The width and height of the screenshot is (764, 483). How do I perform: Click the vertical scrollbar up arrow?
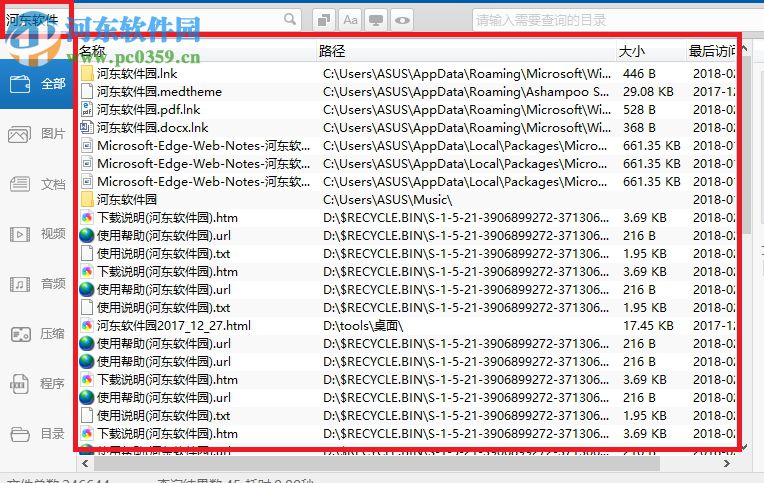pyautogui.click(x=745, y=47)
